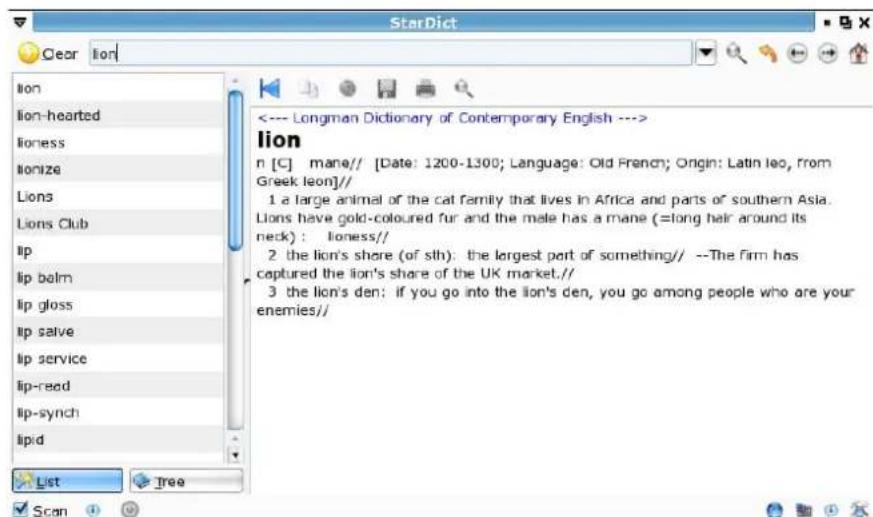Click the scrollbar down arrow in word list
Image resolution: width=873 pixels, height=517 pixels.
pyautogui.click(x=235, y=455)
